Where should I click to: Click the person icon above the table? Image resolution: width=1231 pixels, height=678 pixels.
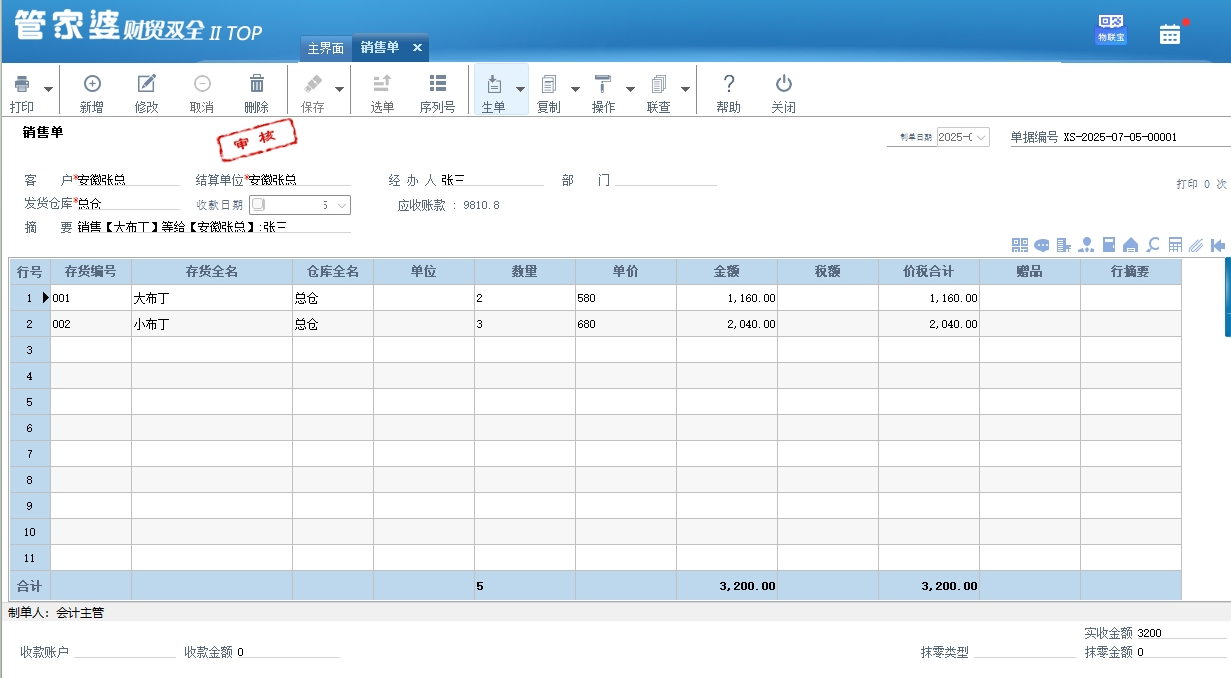[x=1087, y=245]
